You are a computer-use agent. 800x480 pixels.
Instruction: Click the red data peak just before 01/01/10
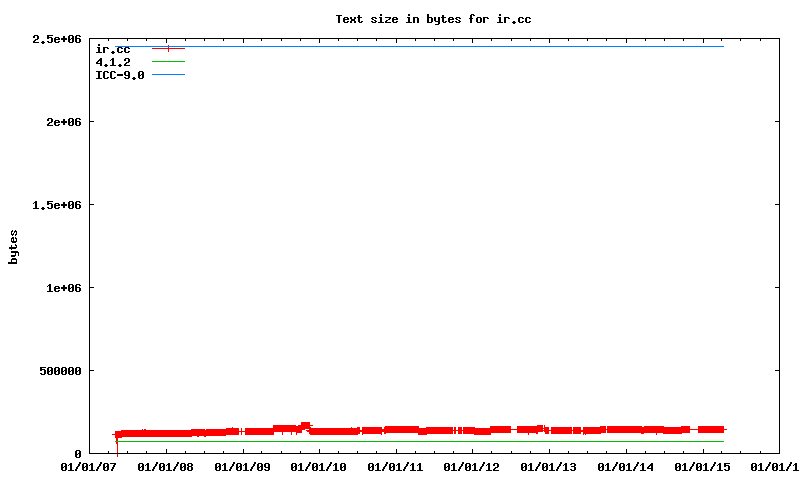[305, 426]
